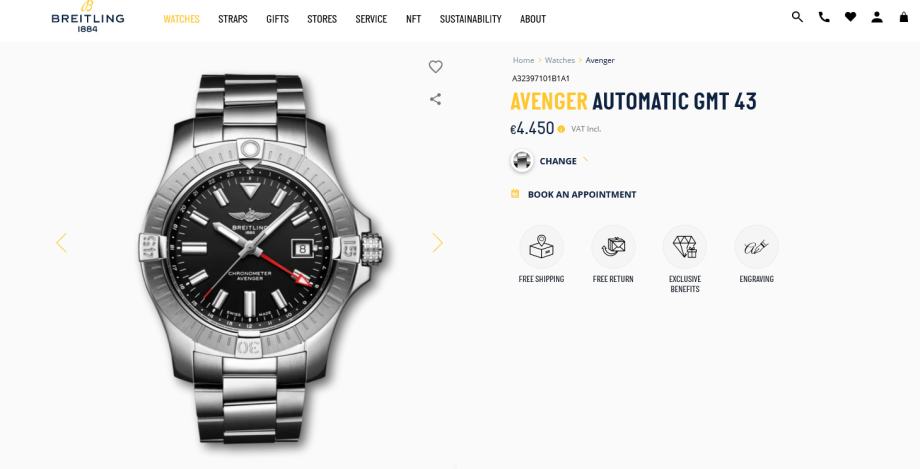
Task: Open the Straps menu item
Action: click(233, 19)
